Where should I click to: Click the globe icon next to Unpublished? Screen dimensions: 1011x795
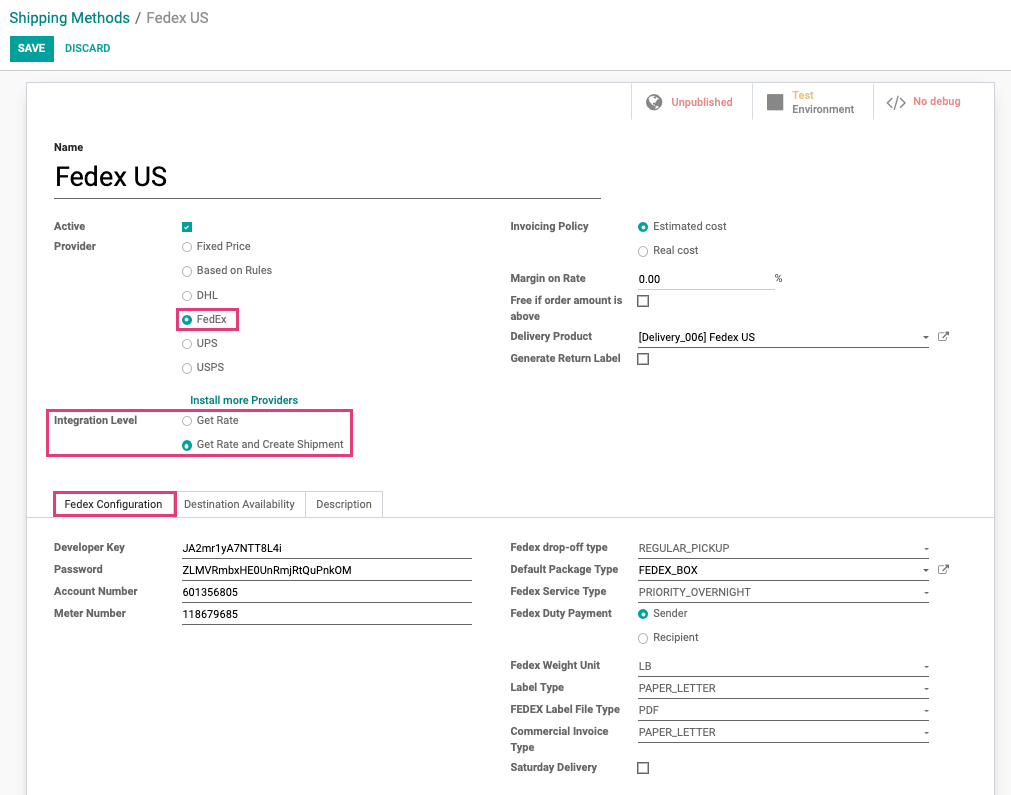tap(654, 102)
